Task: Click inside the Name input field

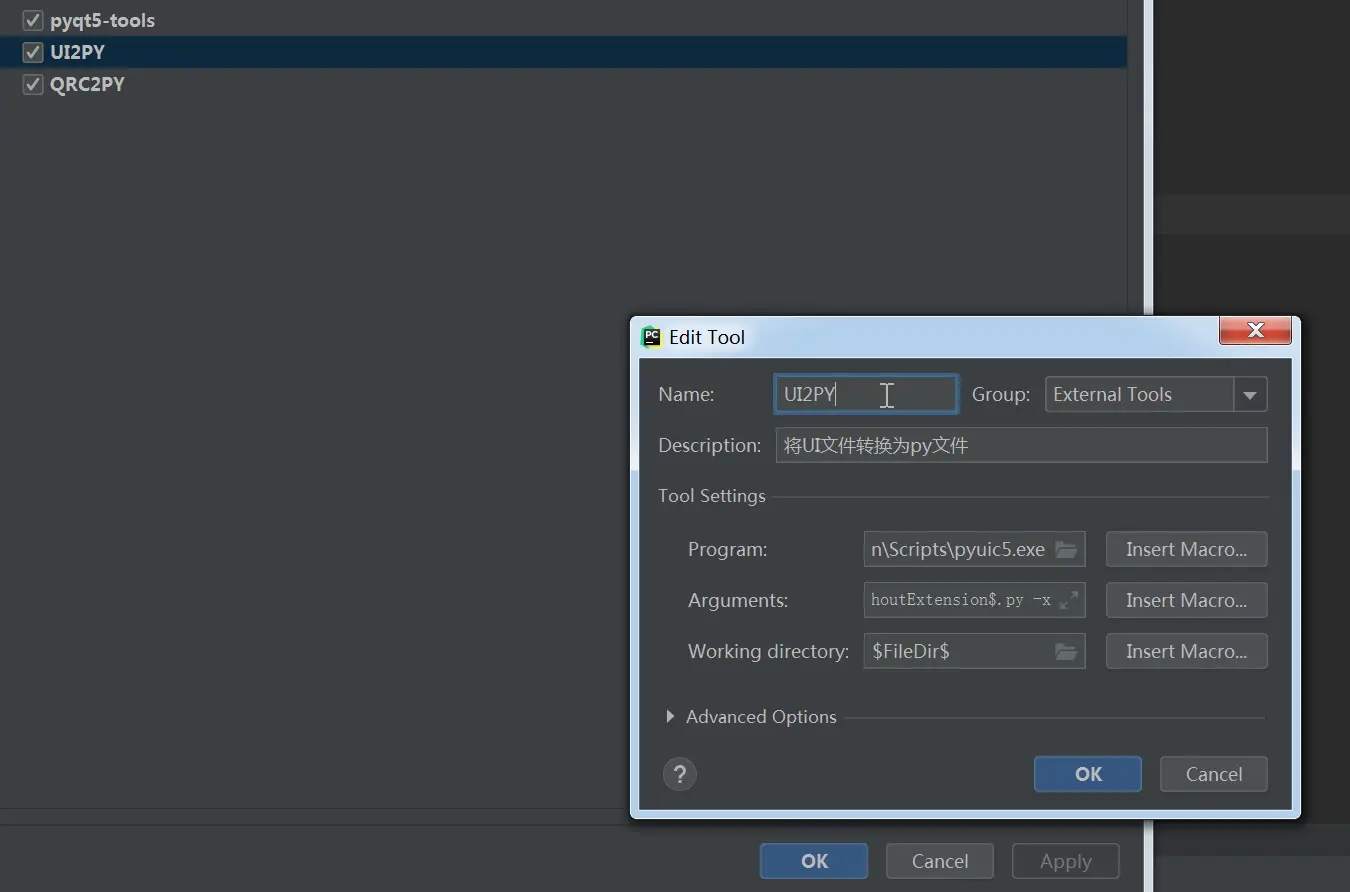Action: (x=866, y=394)
